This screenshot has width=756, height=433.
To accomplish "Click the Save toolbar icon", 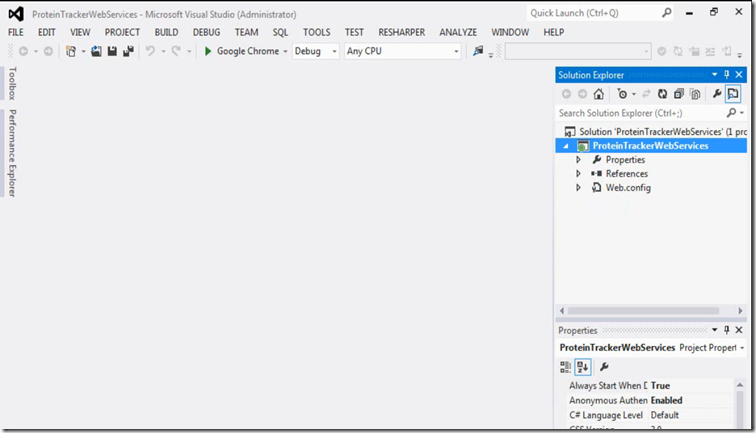I will (x=112, y=51).
